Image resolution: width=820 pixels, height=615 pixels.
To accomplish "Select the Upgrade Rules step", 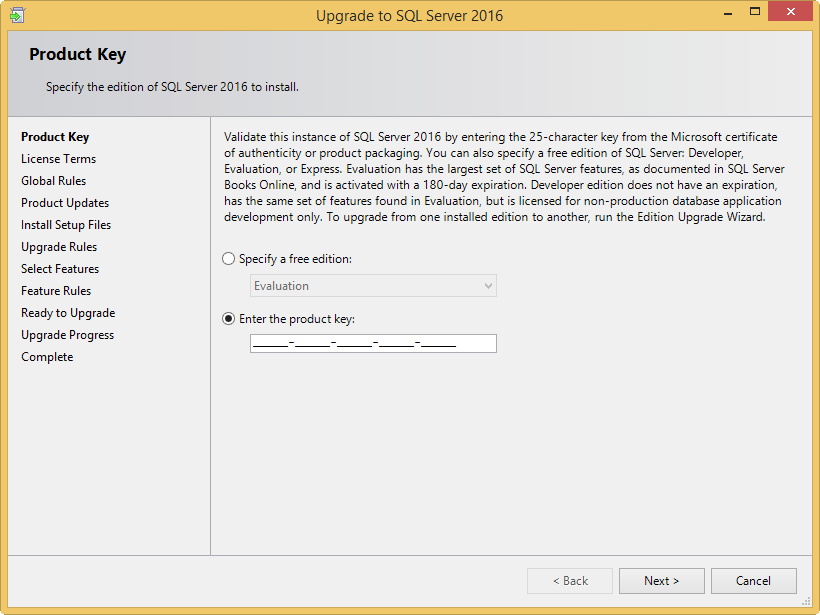I will tap(59, 247).
